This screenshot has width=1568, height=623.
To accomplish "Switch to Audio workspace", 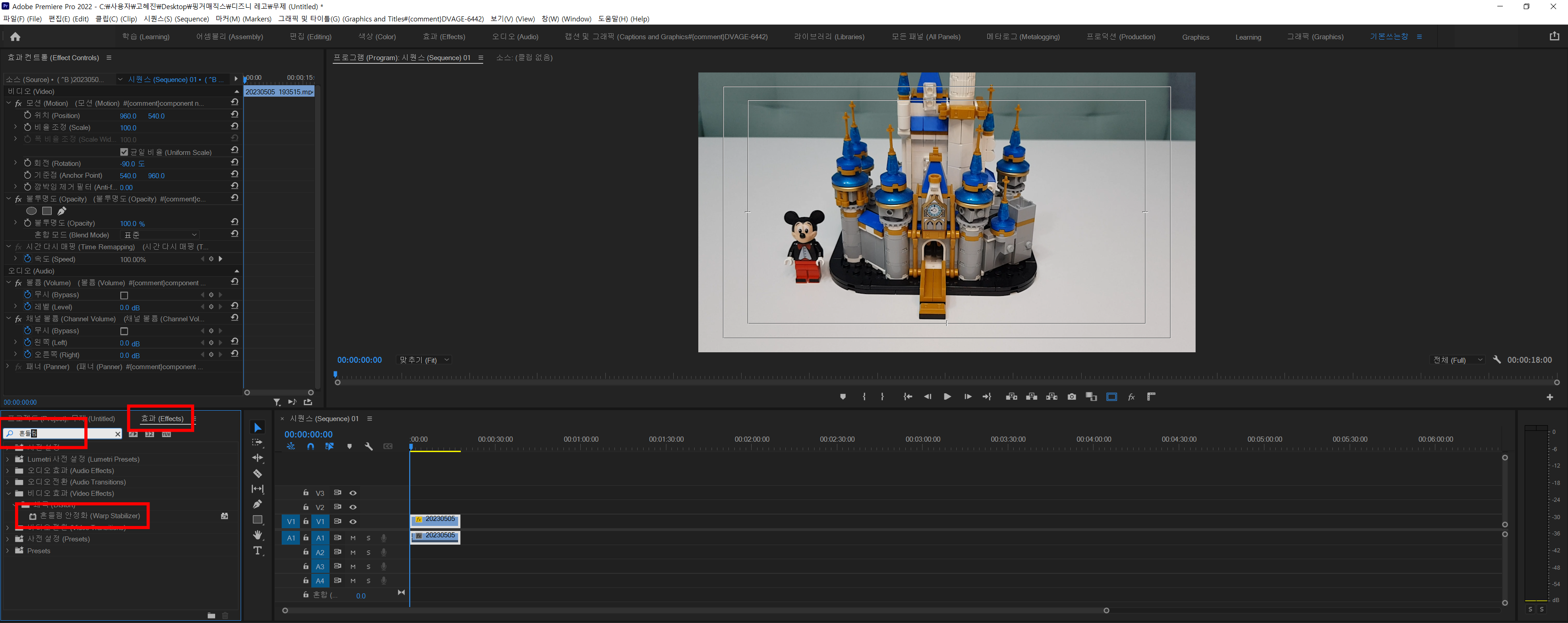I will [515, 36].
